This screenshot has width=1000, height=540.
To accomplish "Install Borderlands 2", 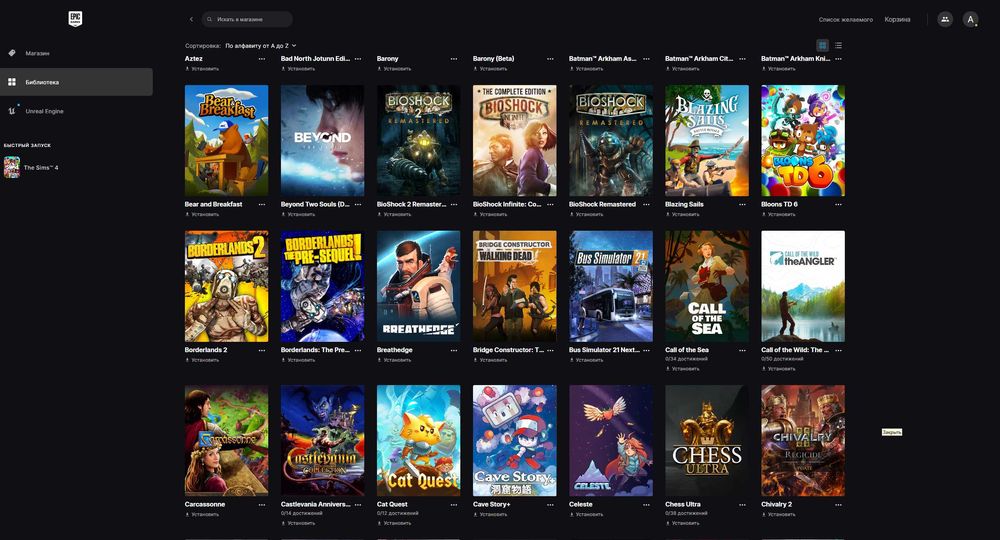I will click(202, 360).
